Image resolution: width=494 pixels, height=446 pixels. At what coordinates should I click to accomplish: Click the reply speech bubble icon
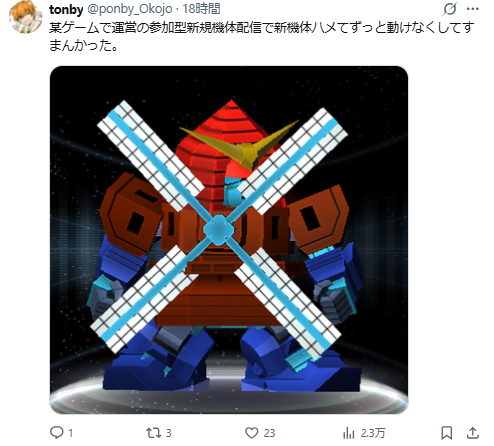click(56, 433)
